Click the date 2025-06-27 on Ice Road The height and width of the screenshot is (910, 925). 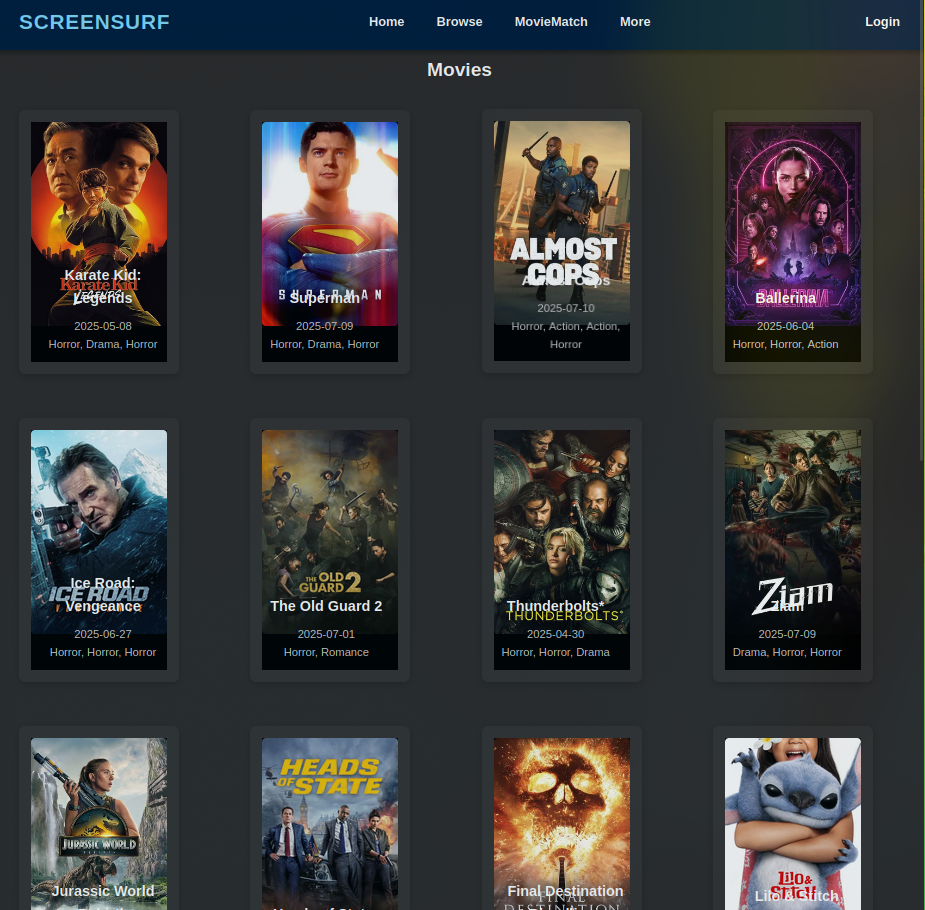tap(103, 634)
